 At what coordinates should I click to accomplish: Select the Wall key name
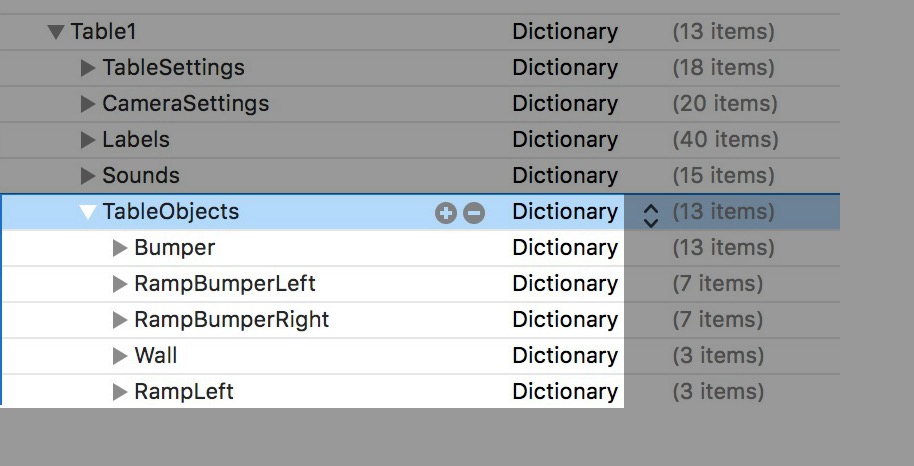point(155,356)
